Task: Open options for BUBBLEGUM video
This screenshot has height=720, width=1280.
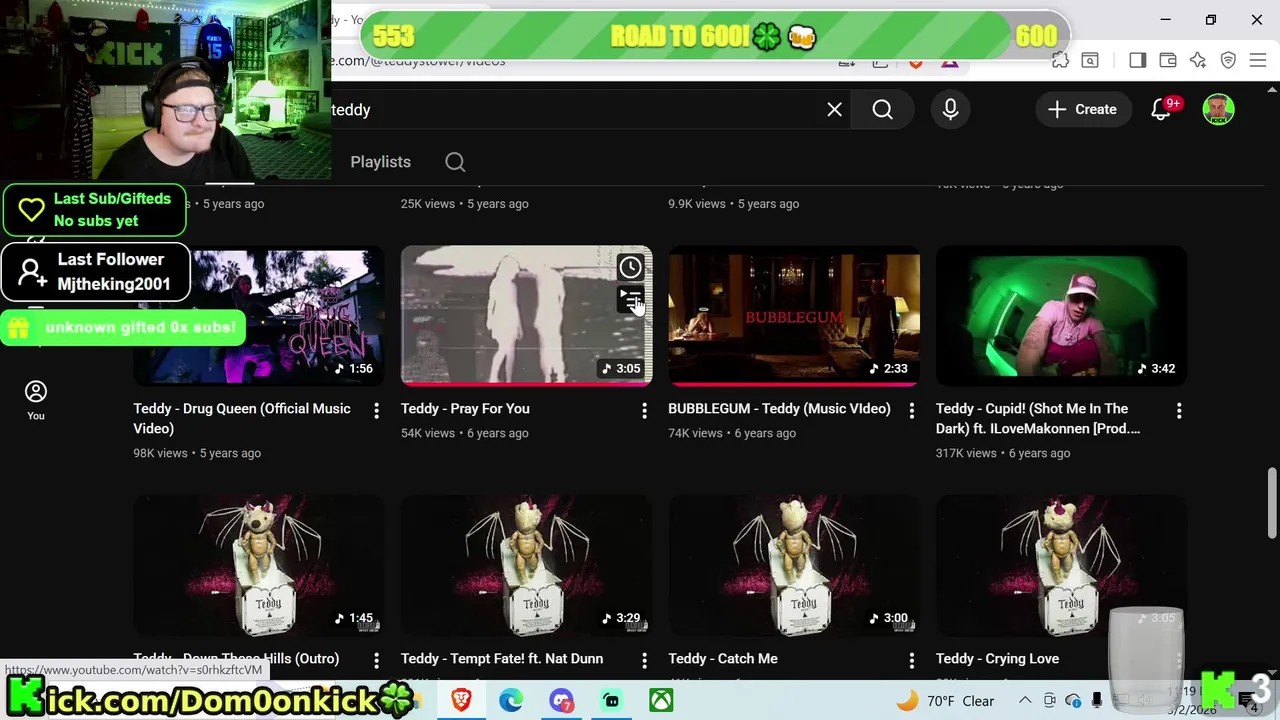Action: (x=911, y=410)
